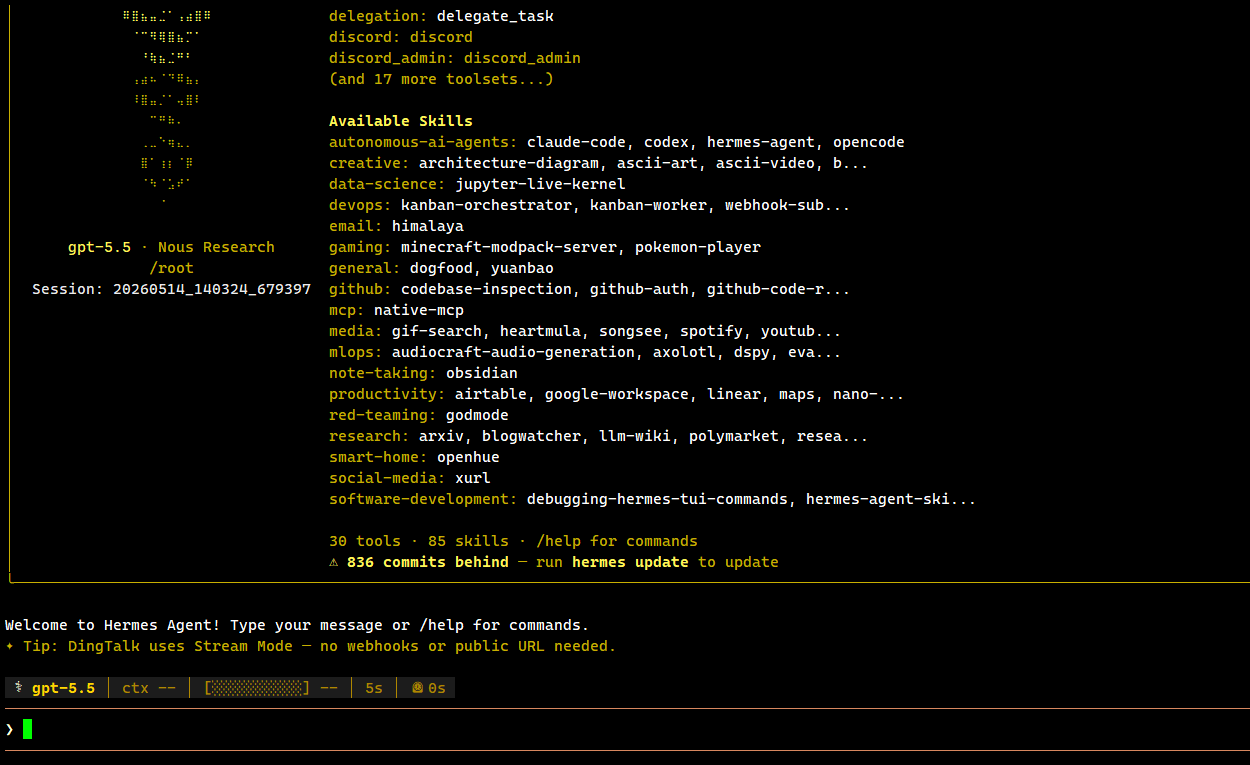Viewport: 1250px width, 765px height.
Task: Click 'dspy' in the mlops row
Action: point(752,352)
